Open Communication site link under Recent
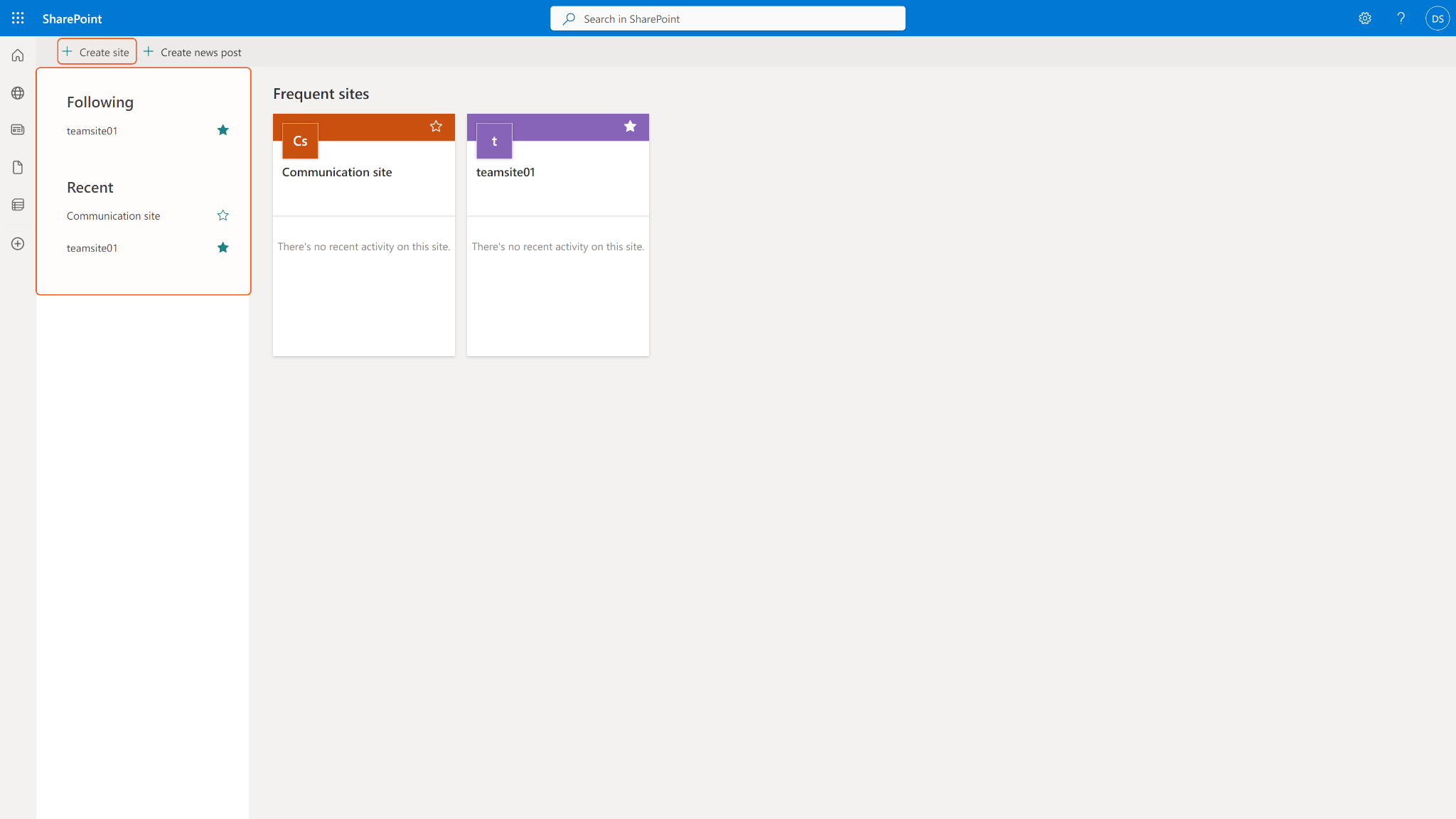Screen dimensions: 1456x819 [113, 216]
